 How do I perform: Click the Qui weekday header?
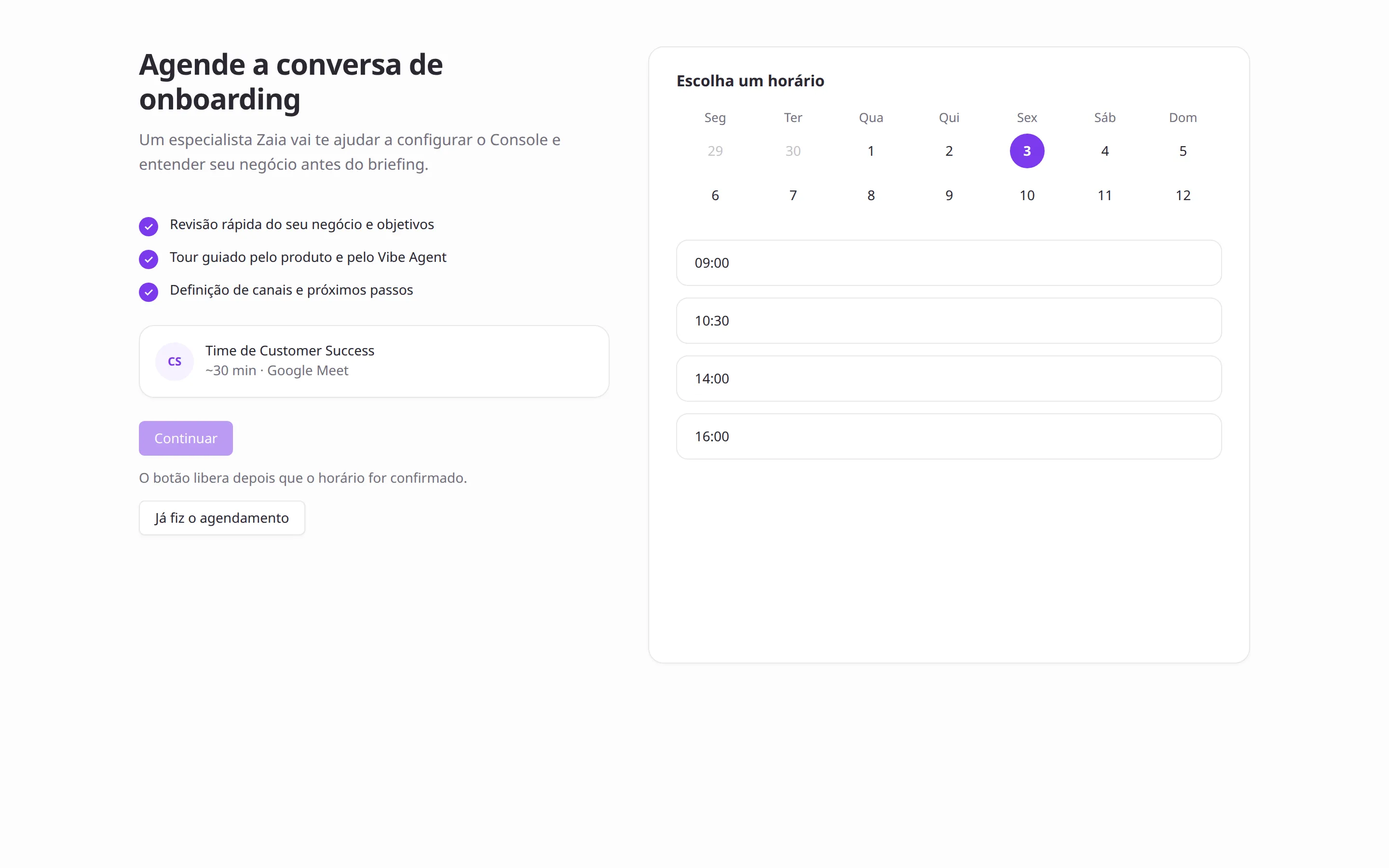point(949,118)
